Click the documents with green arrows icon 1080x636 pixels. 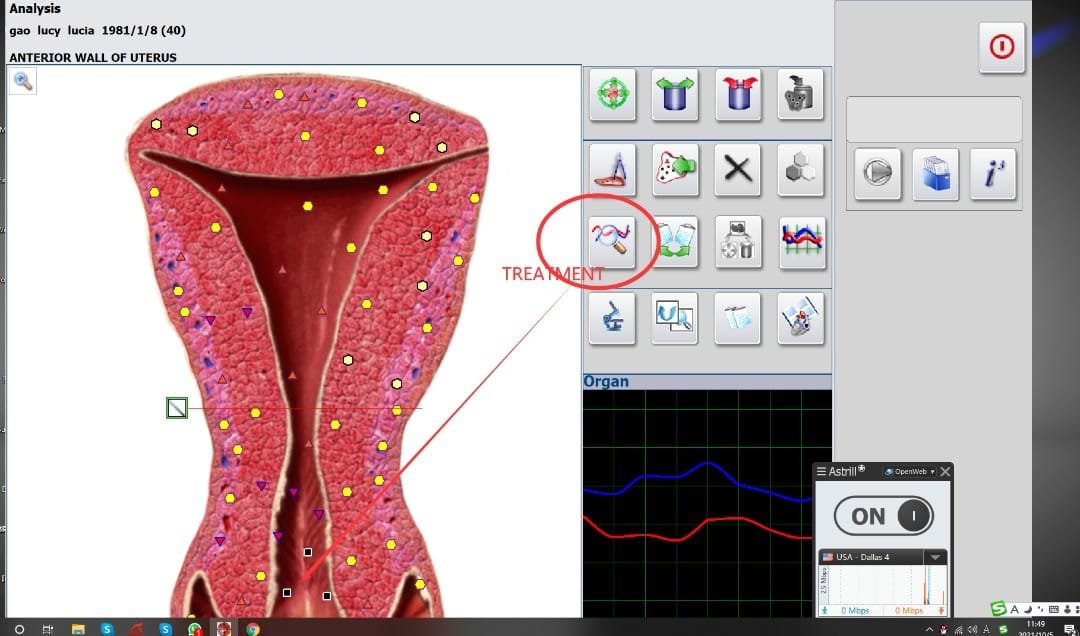(x=675, y=241)
